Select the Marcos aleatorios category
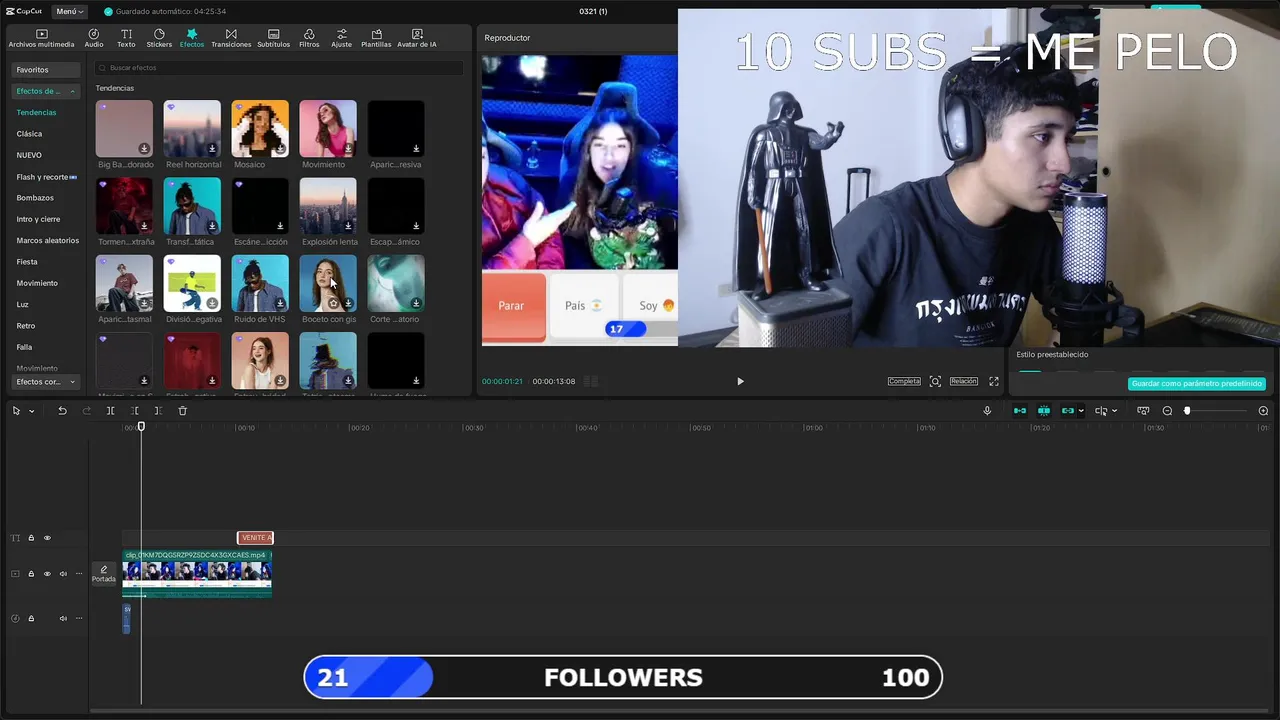The width and height of the screenshot is (1280, 720). pos(47,240)
